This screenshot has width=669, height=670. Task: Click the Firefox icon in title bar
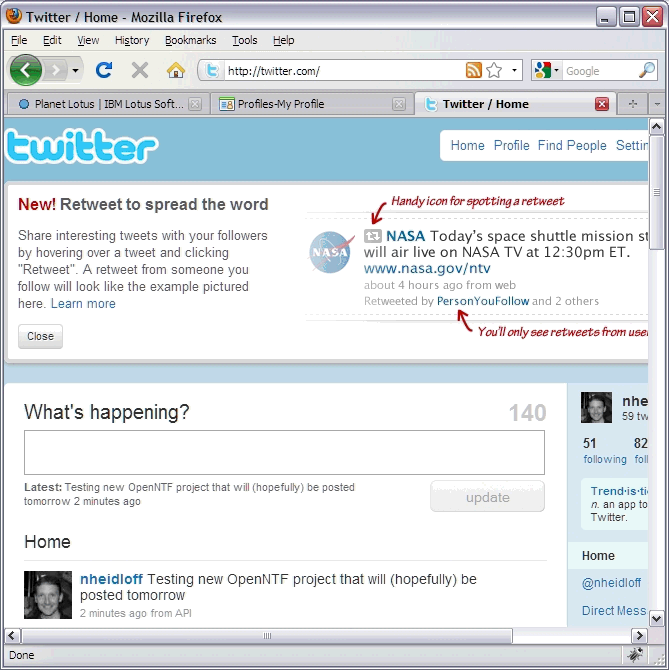click(x=13, y=16)
